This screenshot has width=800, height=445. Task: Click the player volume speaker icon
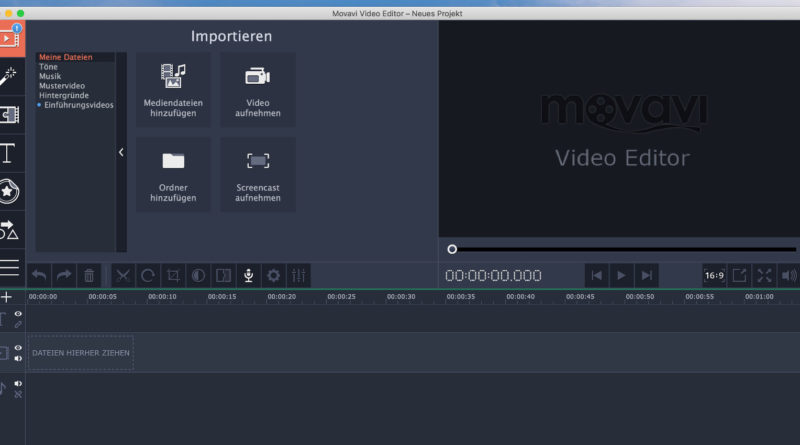(789, 276)
